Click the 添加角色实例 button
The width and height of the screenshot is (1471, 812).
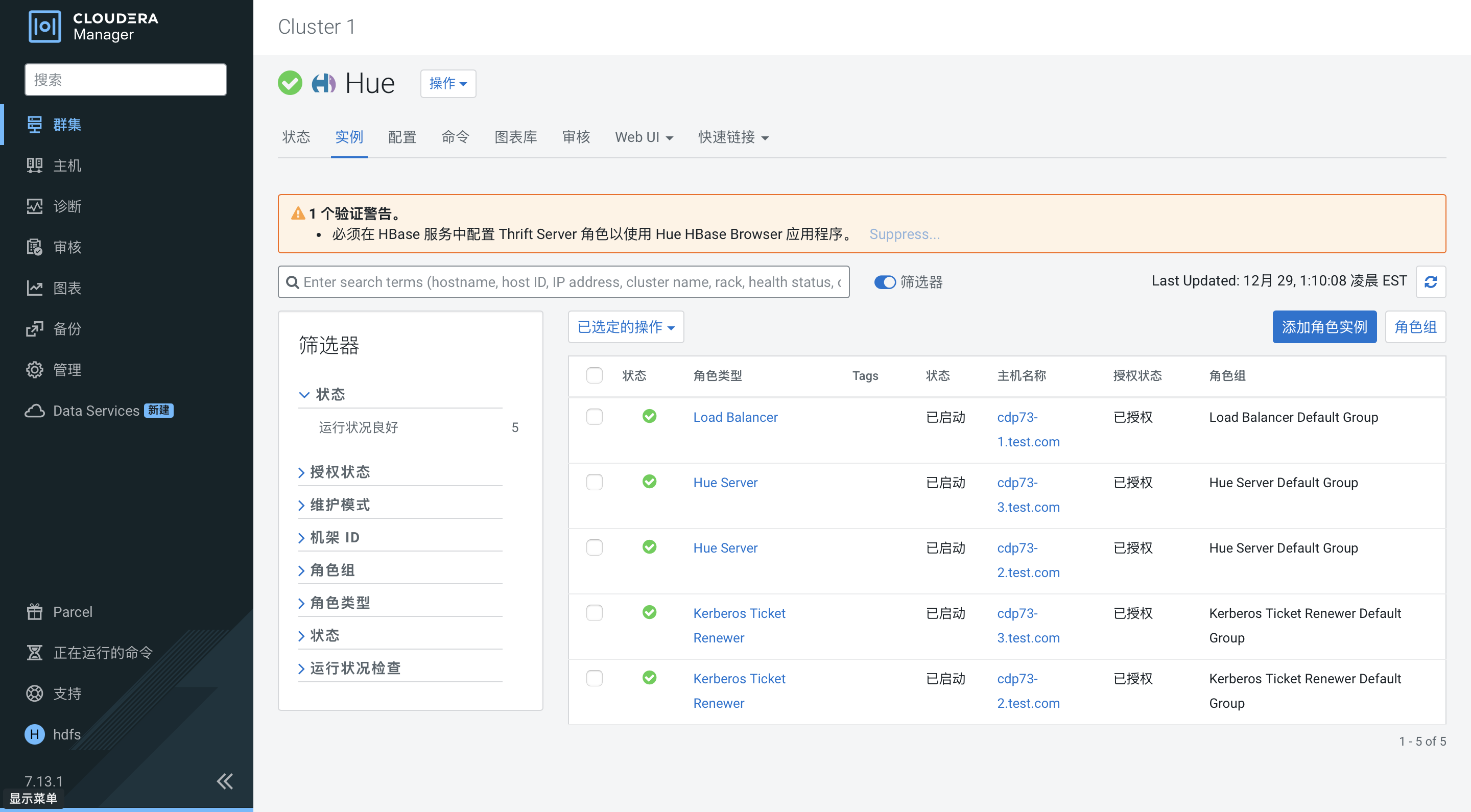point(1324,327)
